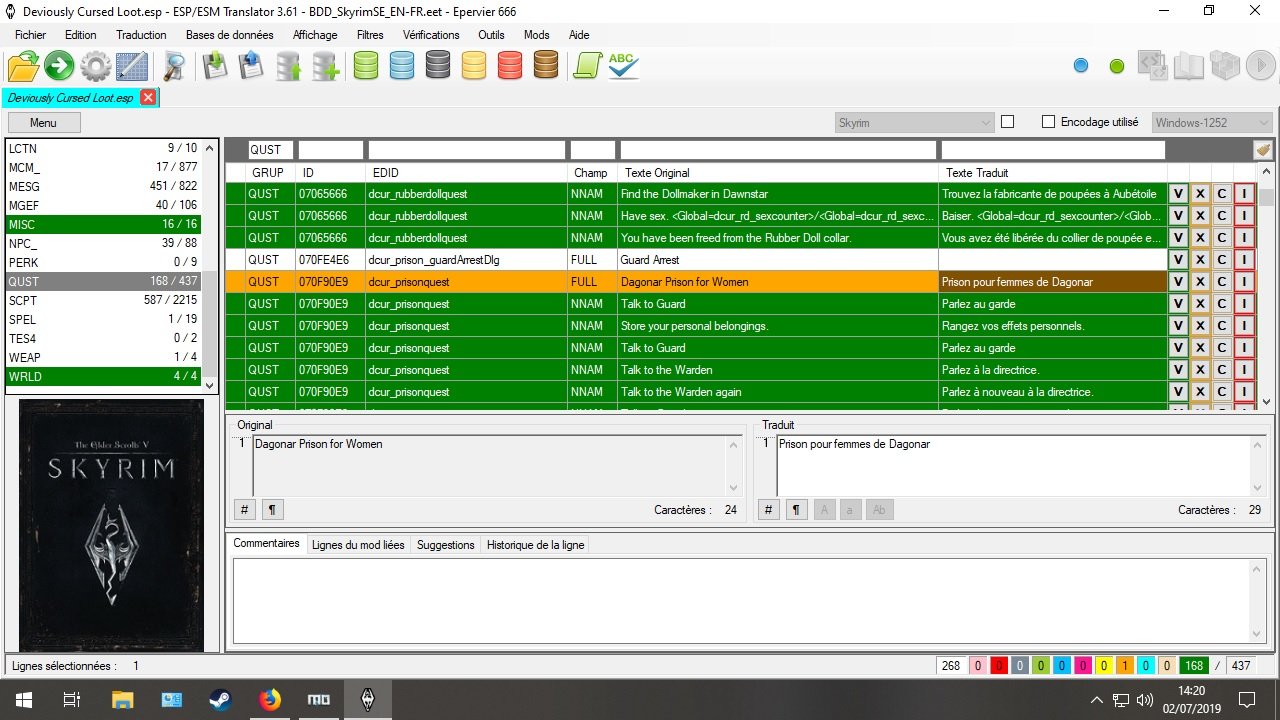The image size is (1280, 720).
Task: Select SCPT in the record list
Action: pos(104,300)
